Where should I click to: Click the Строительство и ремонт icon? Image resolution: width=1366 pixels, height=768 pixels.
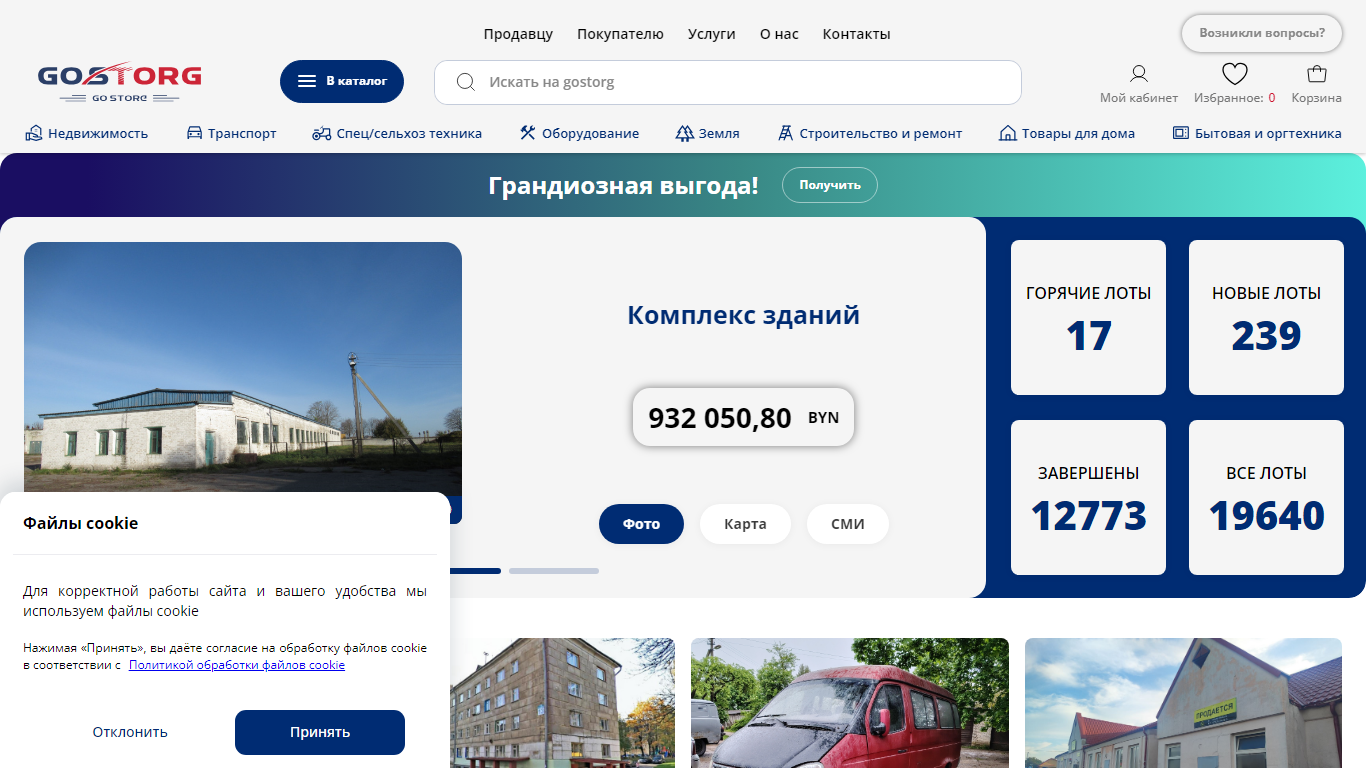[x=786, y=133]
